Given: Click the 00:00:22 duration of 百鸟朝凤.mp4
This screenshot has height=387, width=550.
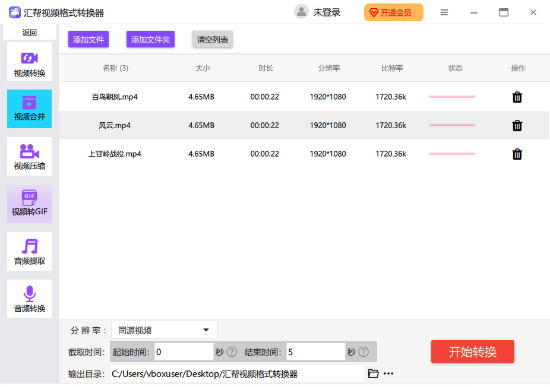Looking at the screenshot, I should pyautogui.click(x=264, y=97).
